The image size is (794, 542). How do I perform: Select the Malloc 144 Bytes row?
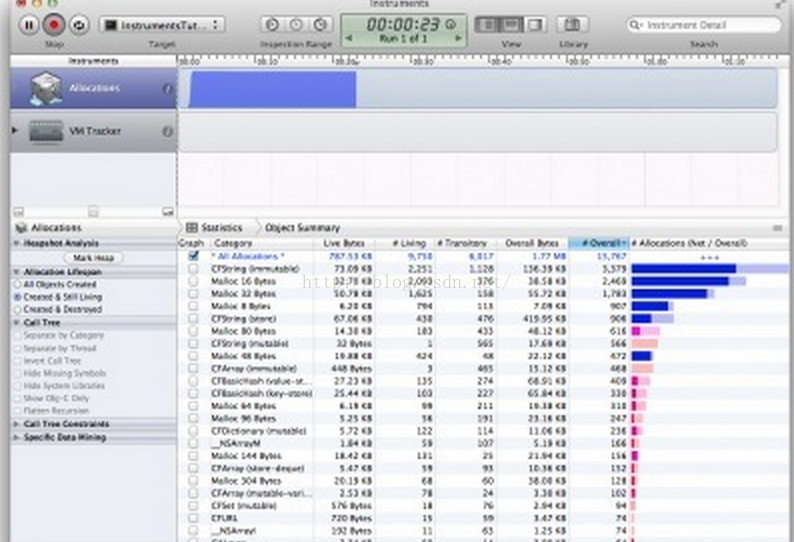pyautogui.click(x=483, y=456)
